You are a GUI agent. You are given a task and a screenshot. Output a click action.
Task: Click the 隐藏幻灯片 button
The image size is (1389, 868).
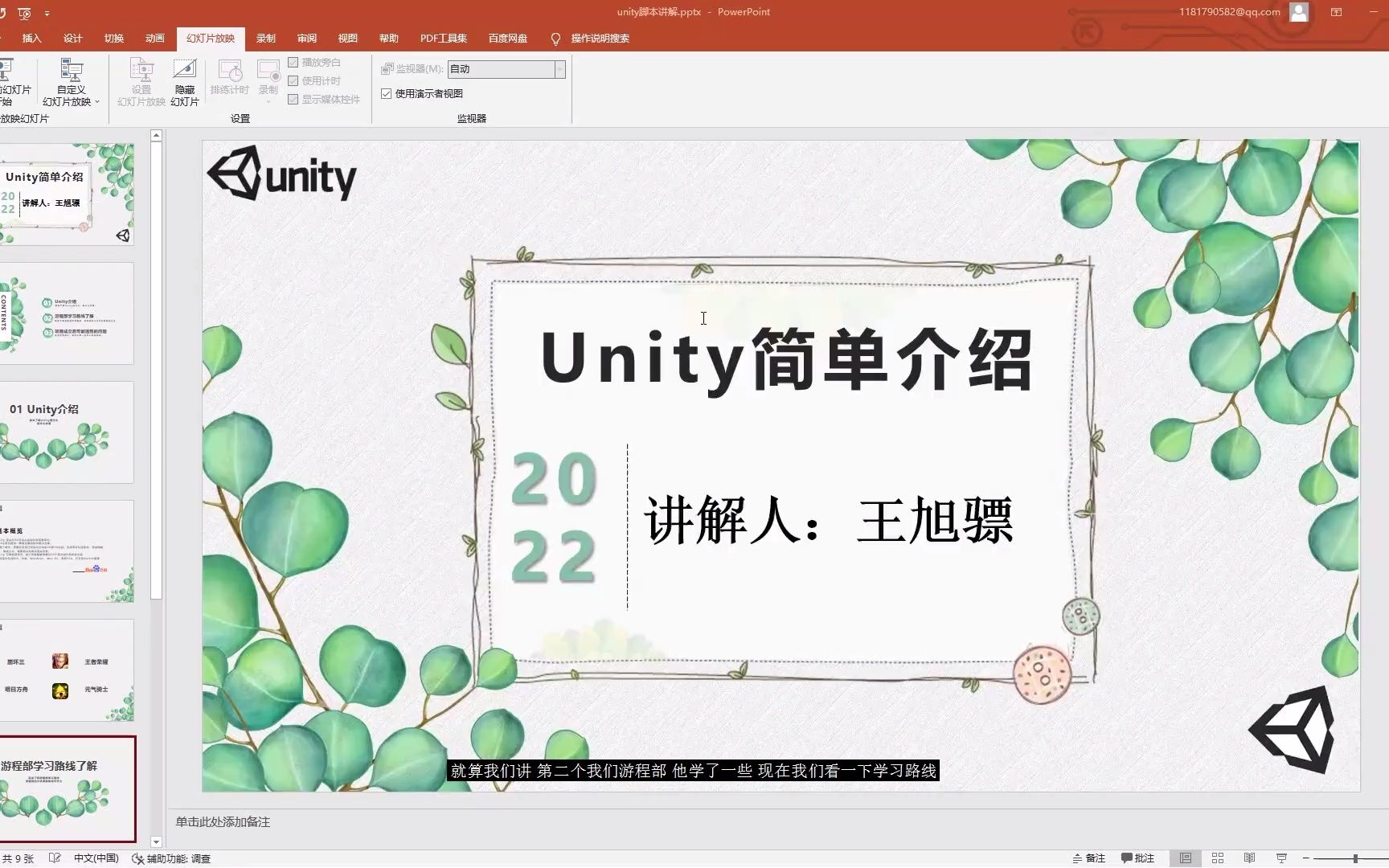[x=185, y=83]
